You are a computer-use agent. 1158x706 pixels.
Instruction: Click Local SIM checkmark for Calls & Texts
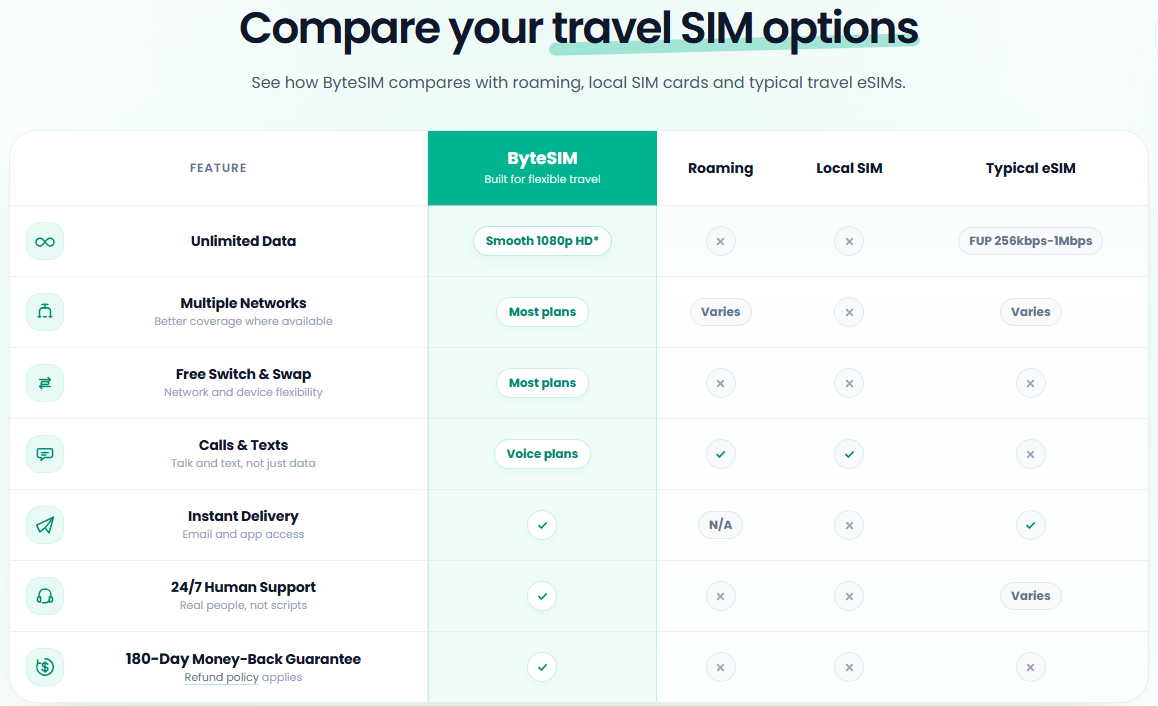[849, 454]
